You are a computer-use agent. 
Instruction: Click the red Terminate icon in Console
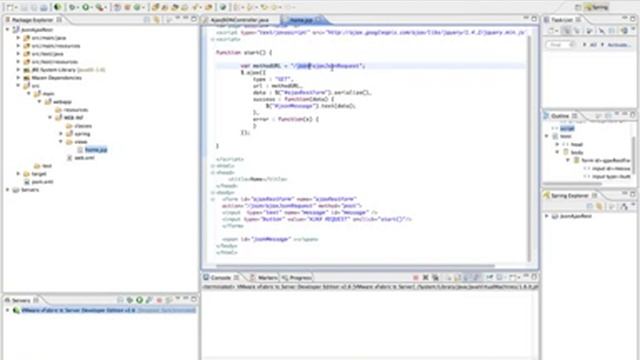[x=416, y=278]
